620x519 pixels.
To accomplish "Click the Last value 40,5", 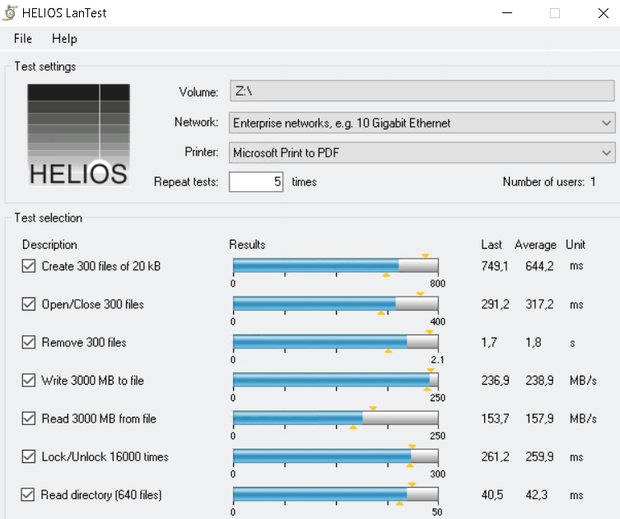I will [492, 495].
